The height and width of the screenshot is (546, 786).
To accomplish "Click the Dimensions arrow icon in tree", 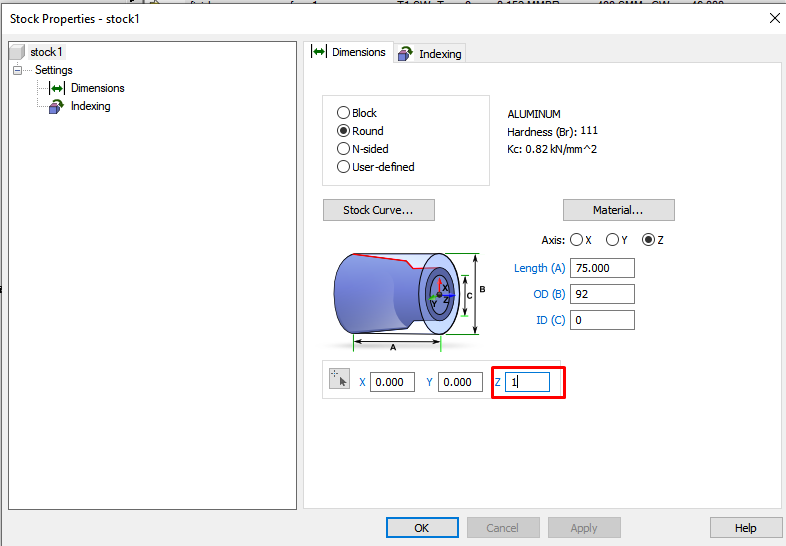I will point(57,88).
